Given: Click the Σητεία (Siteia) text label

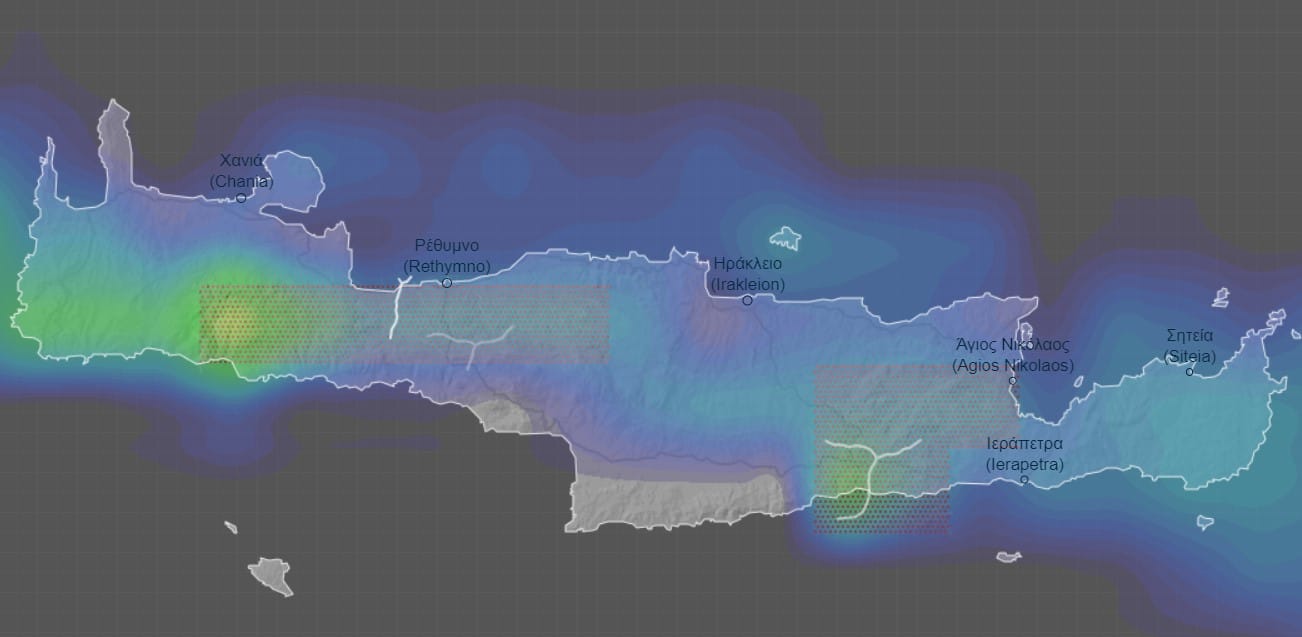Looking at the screenshot, I should click(1190, 346).
